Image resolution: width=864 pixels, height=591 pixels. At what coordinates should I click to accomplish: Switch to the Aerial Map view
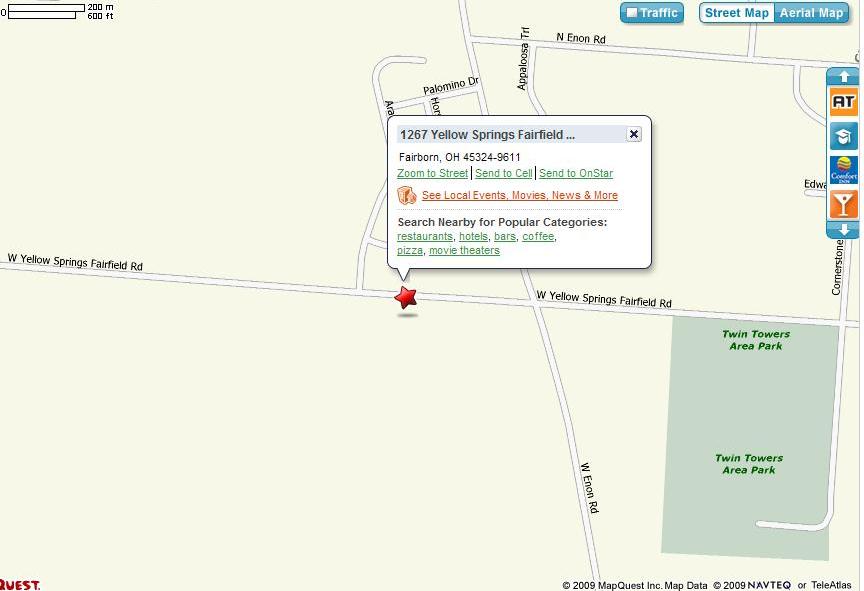811,13
